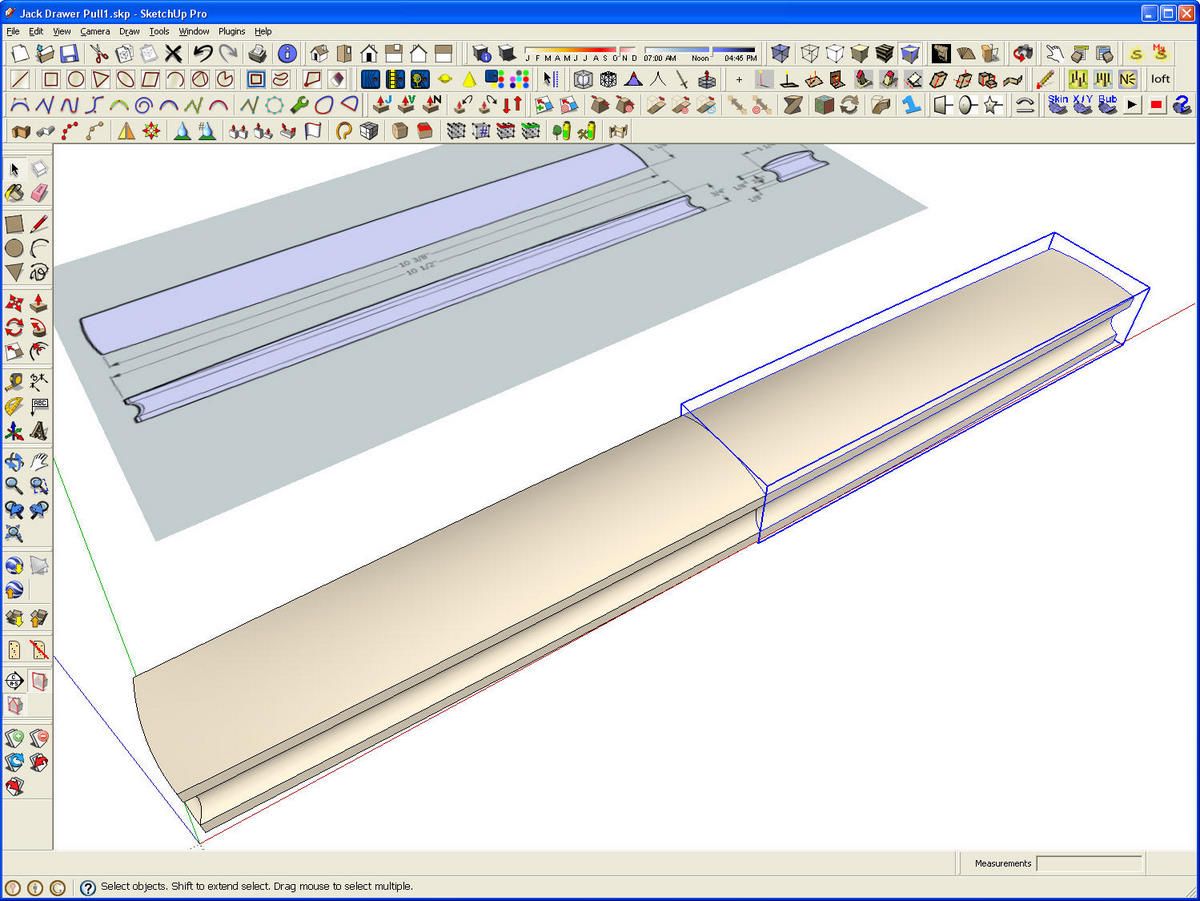Cut selection with the scissors icon
This screenshot has width=1200, height=901.
[101, 53]
